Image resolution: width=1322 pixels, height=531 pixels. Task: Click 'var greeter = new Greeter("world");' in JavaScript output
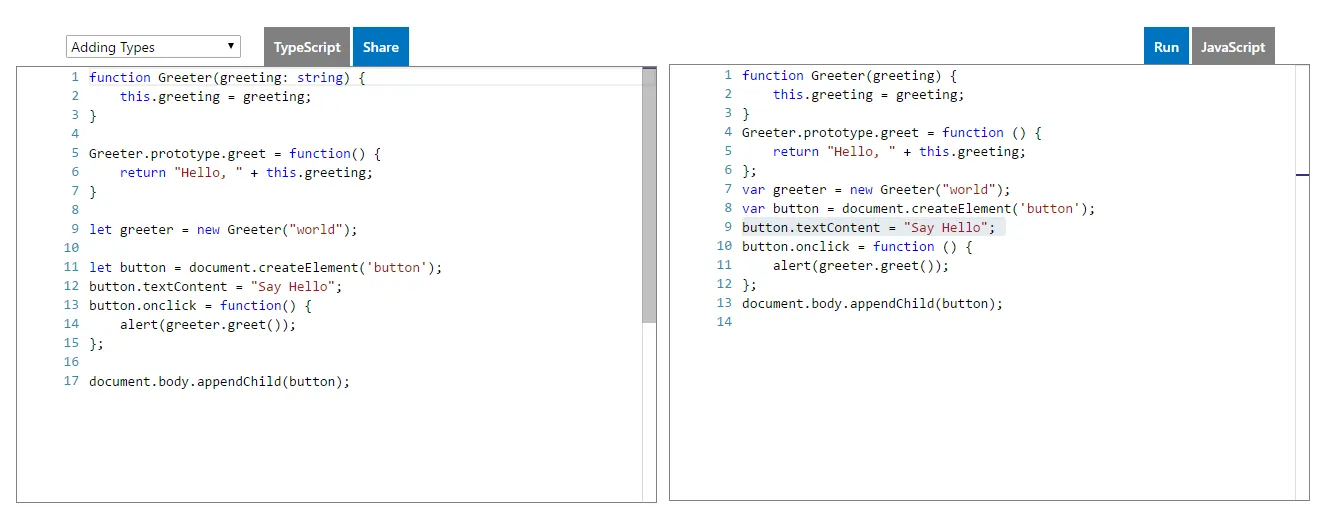click(x=877, y=189)
